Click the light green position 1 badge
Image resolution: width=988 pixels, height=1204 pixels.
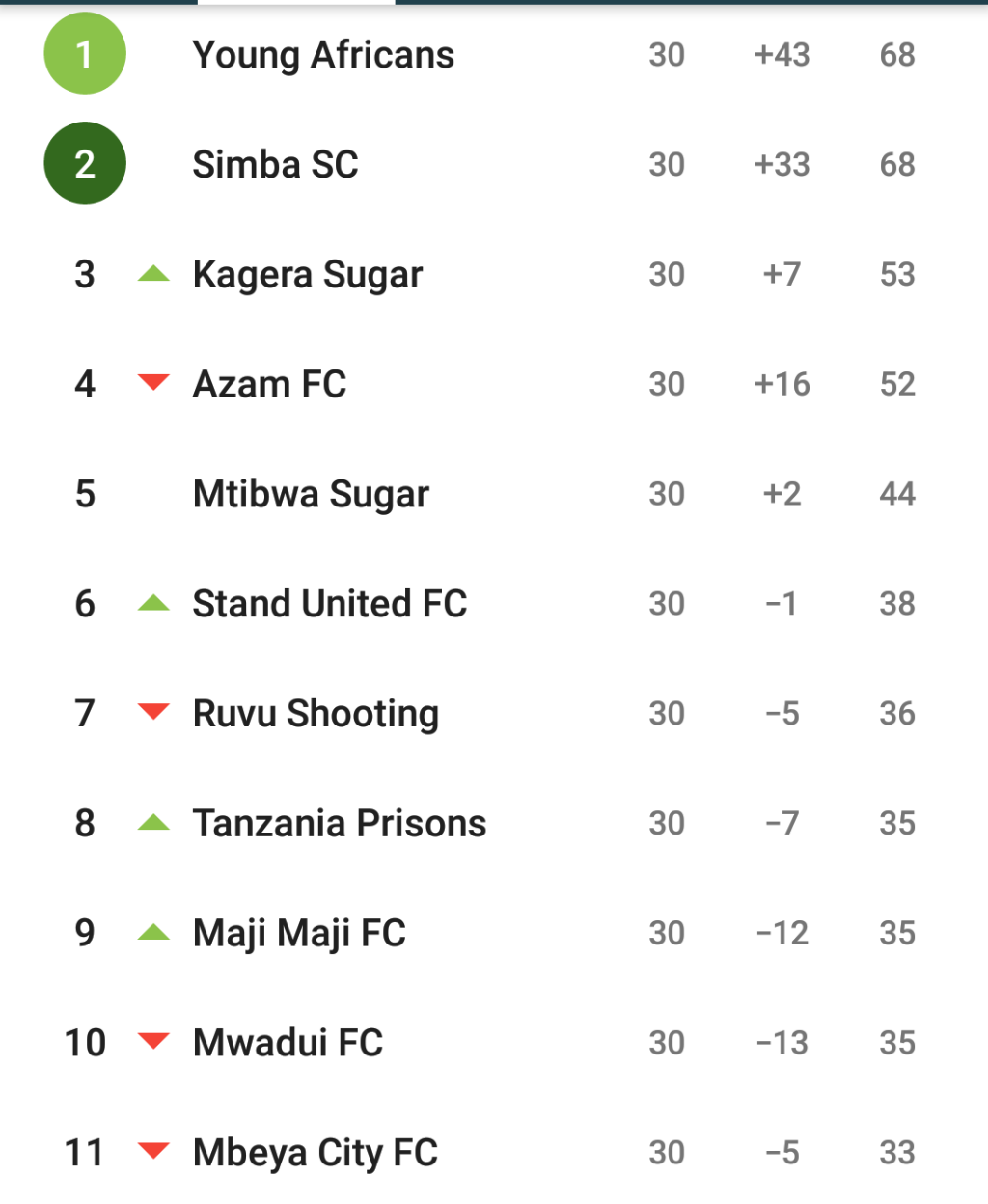pyautogui.click(x=85, y=54)
